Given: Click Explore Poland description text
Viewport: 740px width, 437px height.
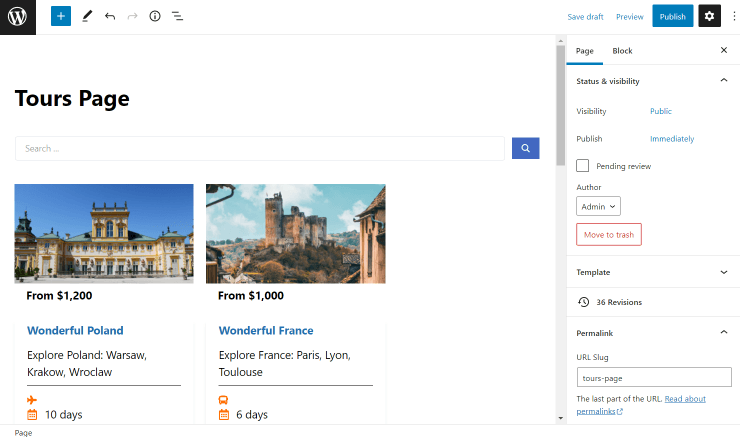Looking at the screenshot, I should [87, 363].
